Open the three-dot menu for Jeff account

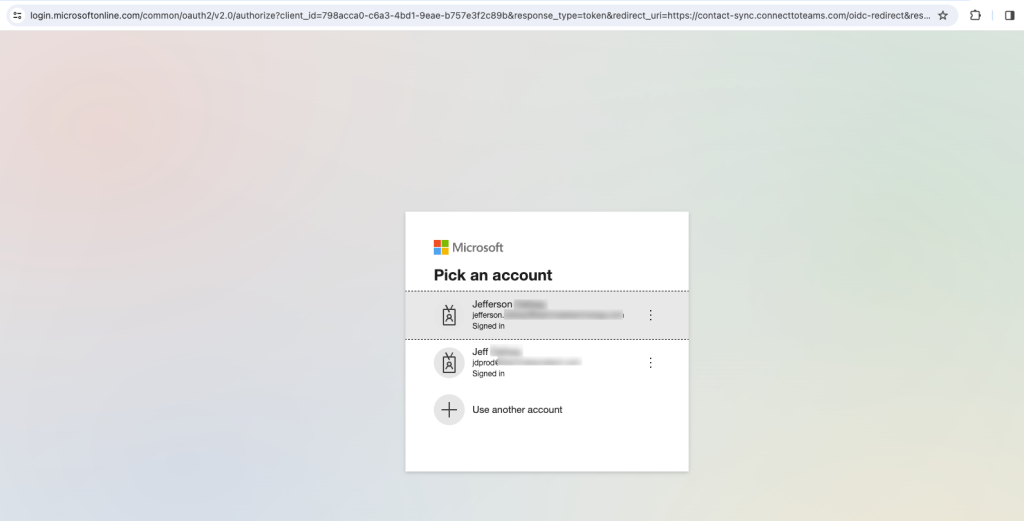click(x=650, y=363)
